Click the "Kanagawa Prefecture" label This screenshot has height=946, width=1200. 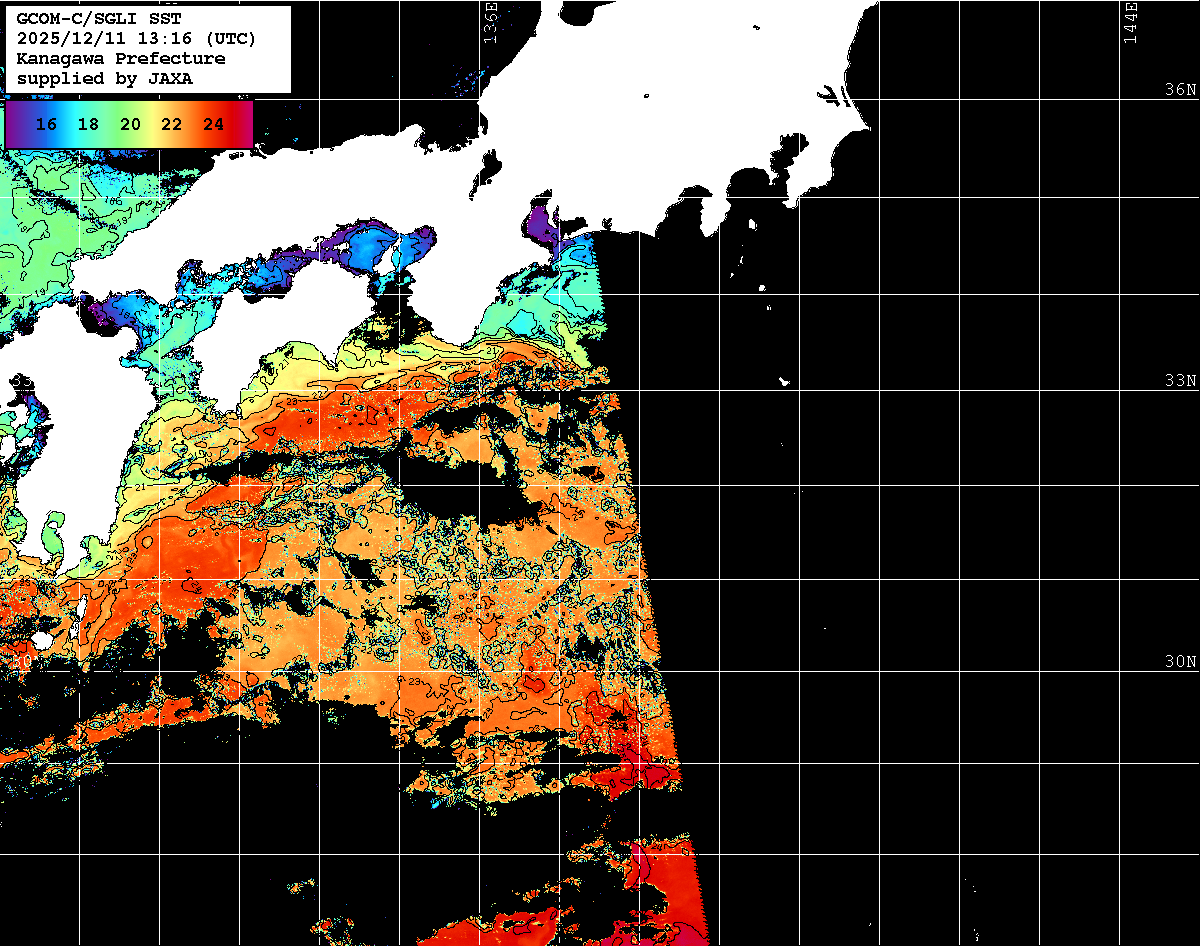click(x=120, y=59)
